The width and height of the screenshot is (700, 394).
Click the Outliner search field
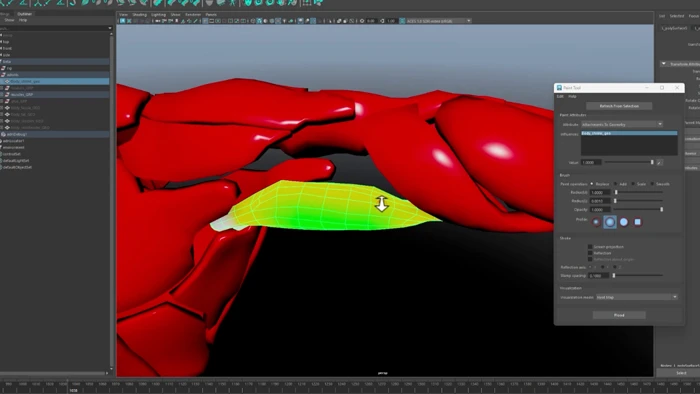[x=54, y=28]
